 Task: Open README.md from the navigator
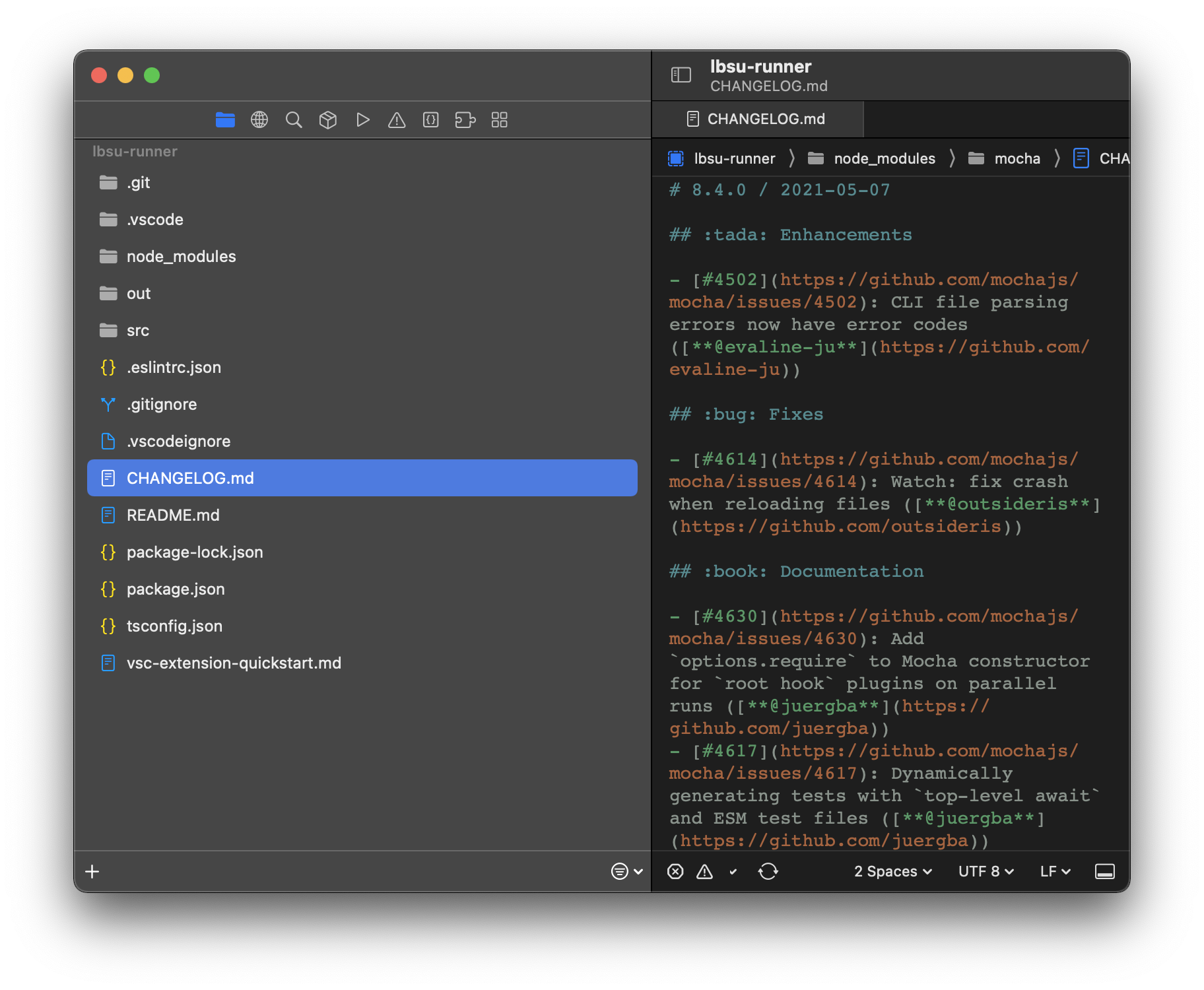click(x=362, y=515)
